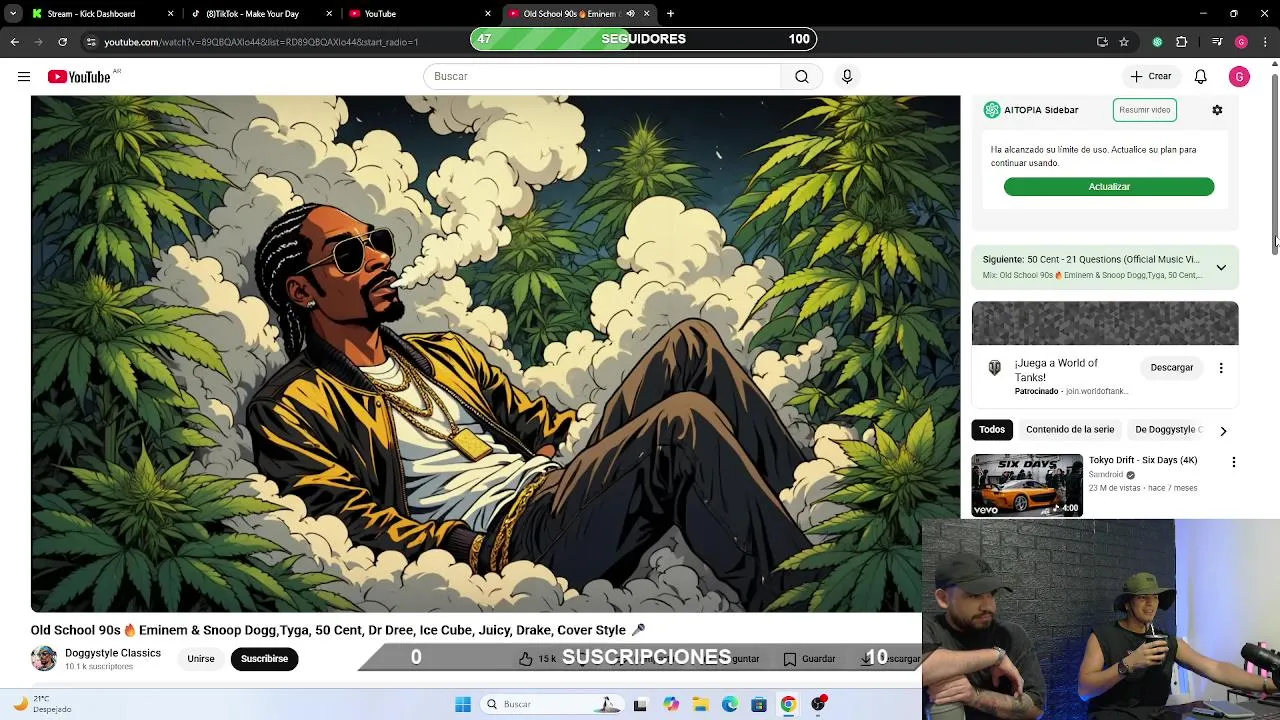Open Windows Start menu
Viewport: 1280px width, 720px height.
click(x=463, y=704)
